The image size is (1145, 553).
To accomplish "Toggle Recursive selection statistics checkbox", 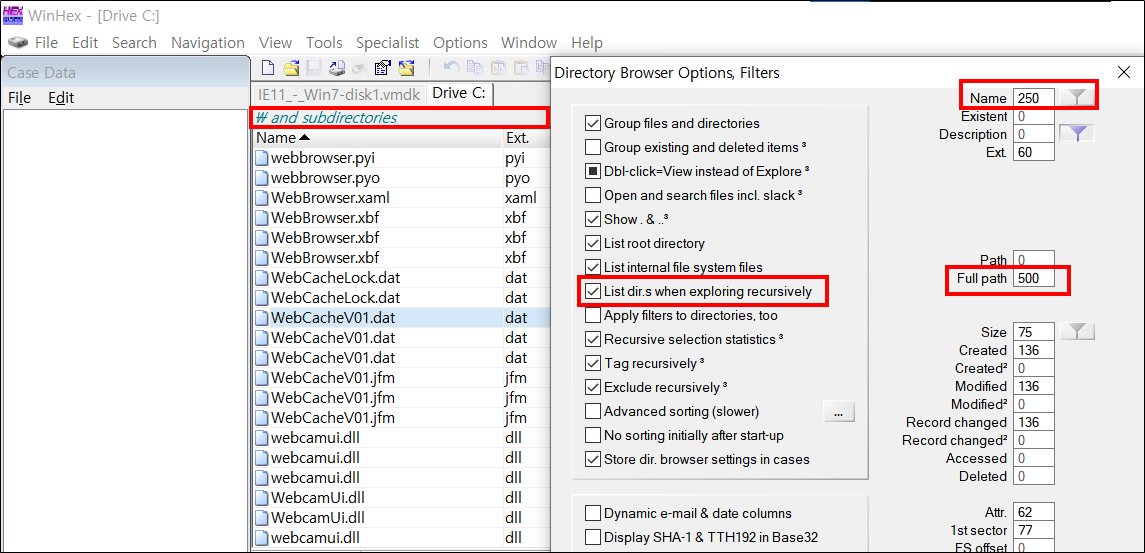I will coord(592,339).
